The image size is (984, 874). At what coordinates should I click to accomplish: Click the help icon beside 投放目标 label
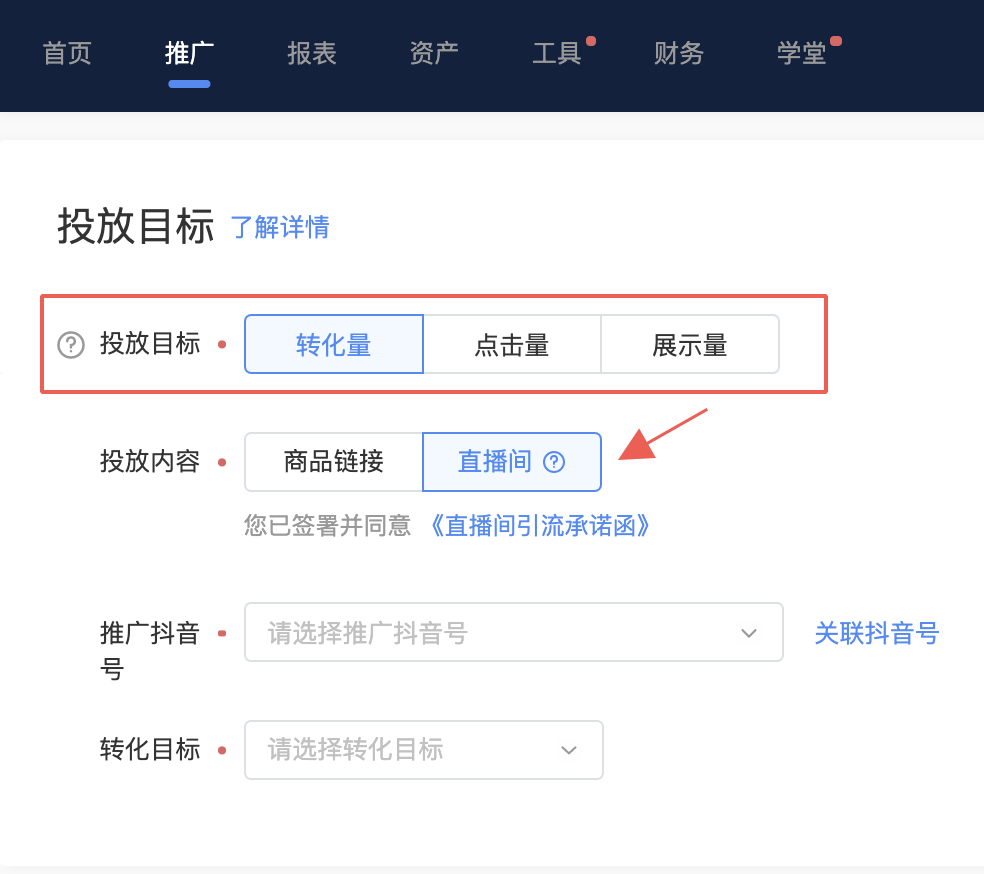click(68, 345)
